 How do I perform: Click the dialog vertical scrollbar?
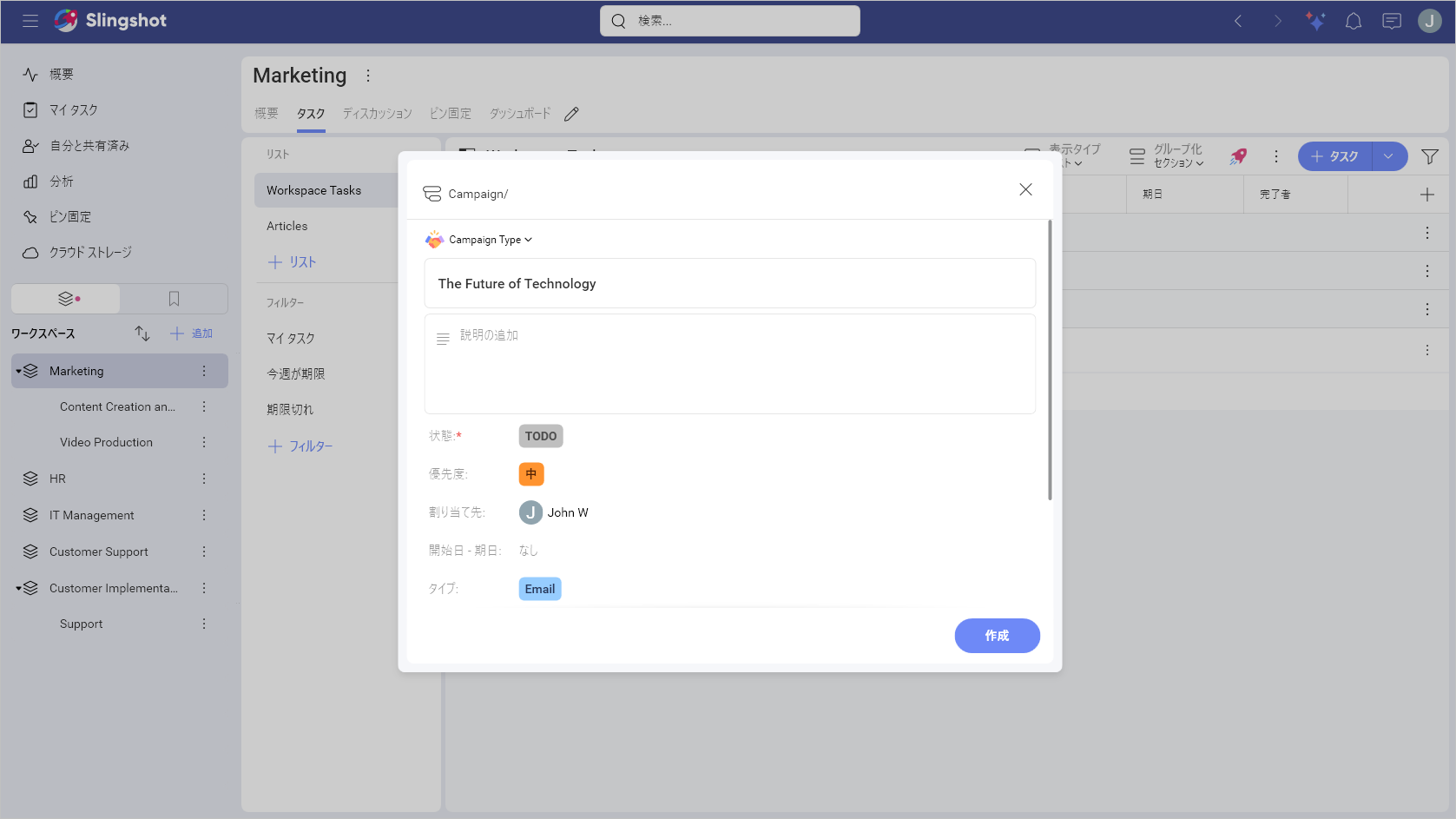pos(1050,360)
